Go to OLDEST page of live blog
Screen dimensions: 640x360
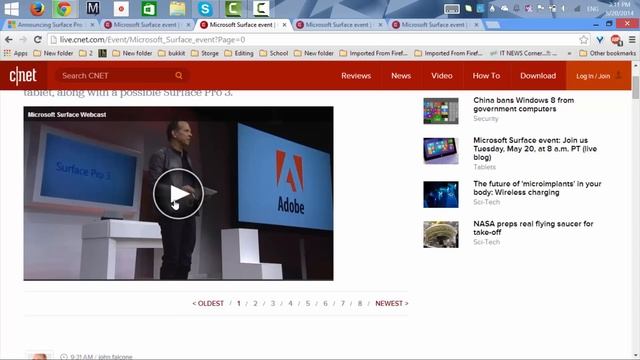click(208, 303)
